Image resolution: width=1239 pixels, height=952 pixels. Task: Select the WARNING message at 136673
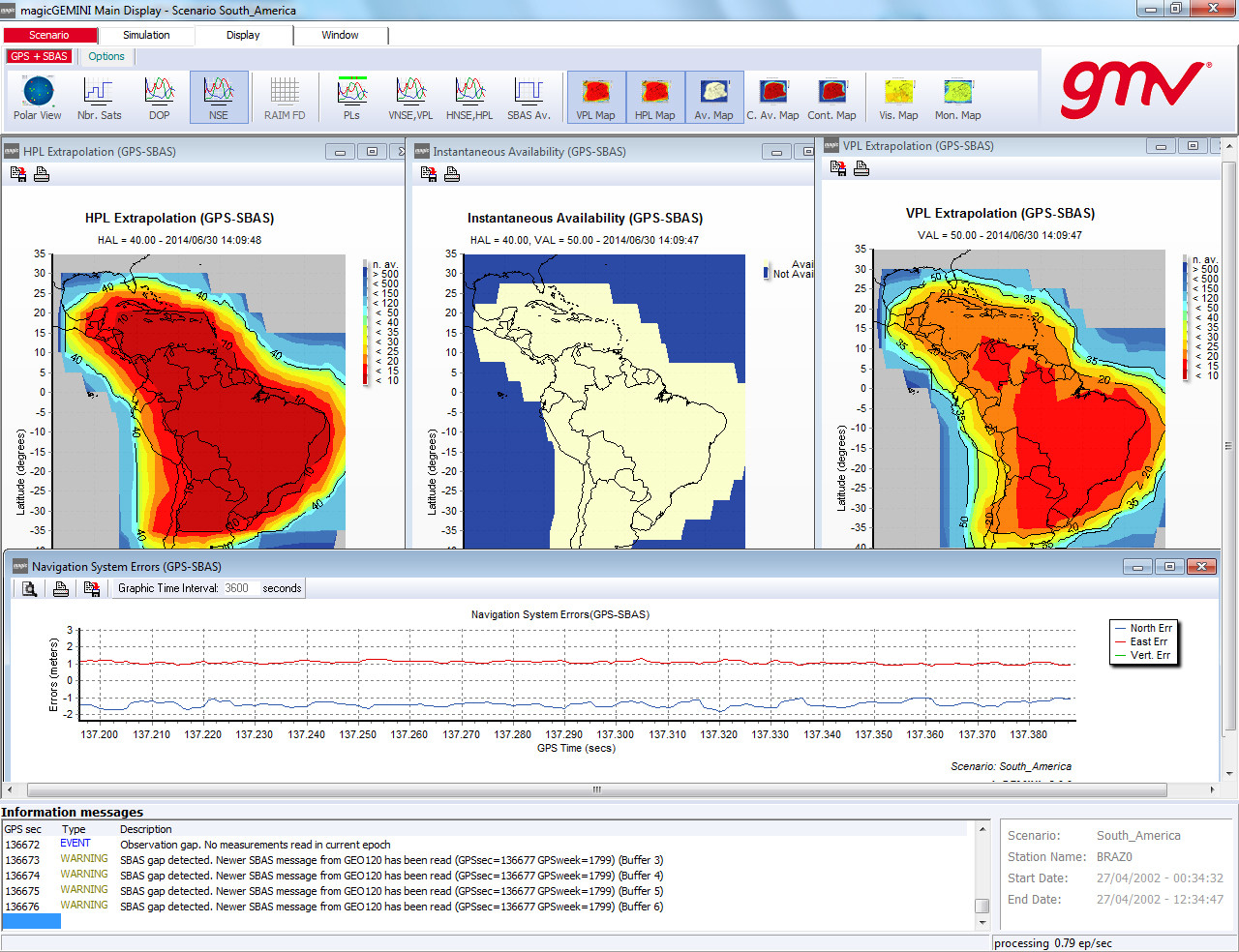486,860
